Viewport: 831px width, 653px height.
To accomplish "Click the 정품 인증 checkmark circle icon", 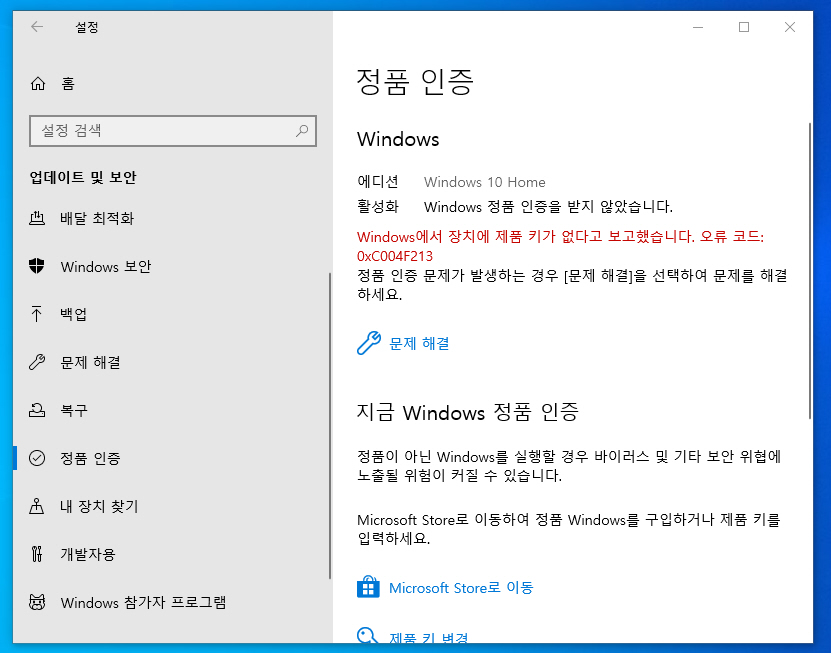I will (37, 458).
